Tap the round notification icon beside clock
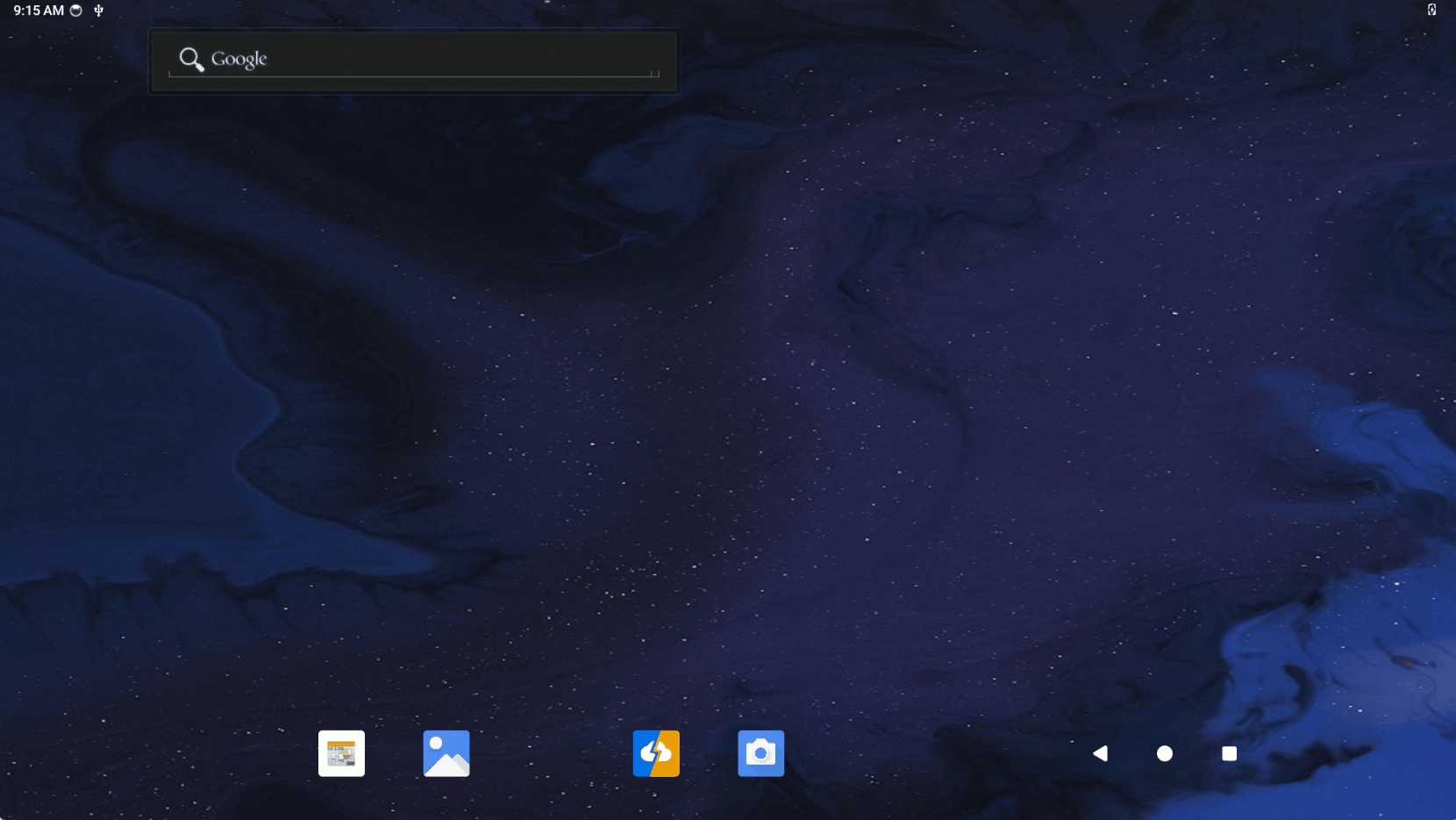Image resolution: width=1456 pixels, height=820 pixels. point(76,11)
